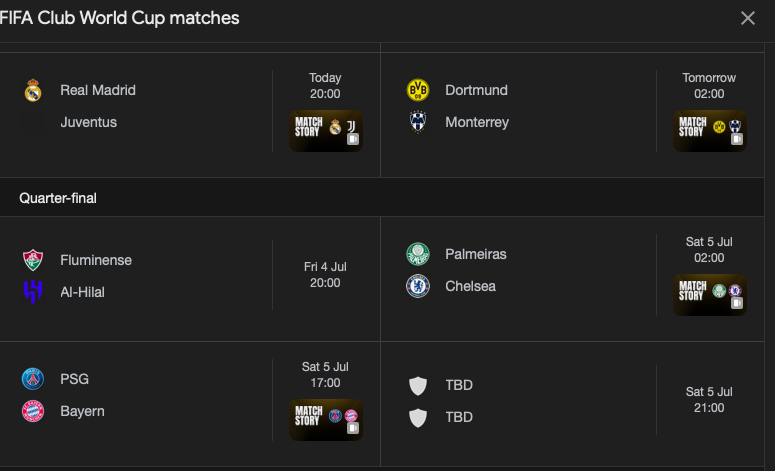Click the Borussia Dortmund BVB logo
This screenshot has height=471, width=775.
tap(418, 90)
